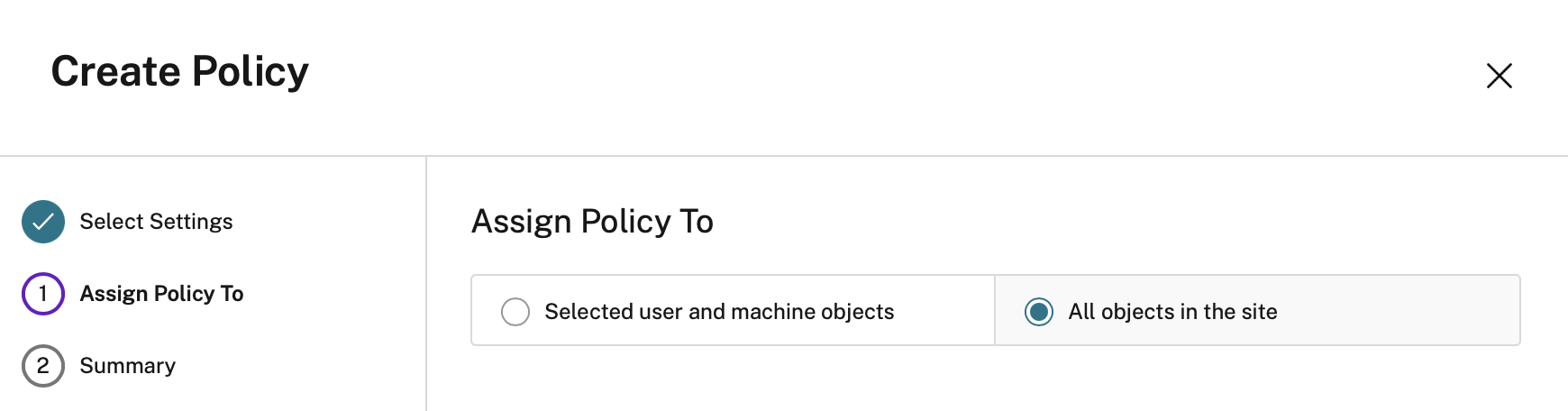Click the 'Selected user and machine objects' label text
Image resolution: width=1568 pixels, height=411 pixels.
pos(719,312)
